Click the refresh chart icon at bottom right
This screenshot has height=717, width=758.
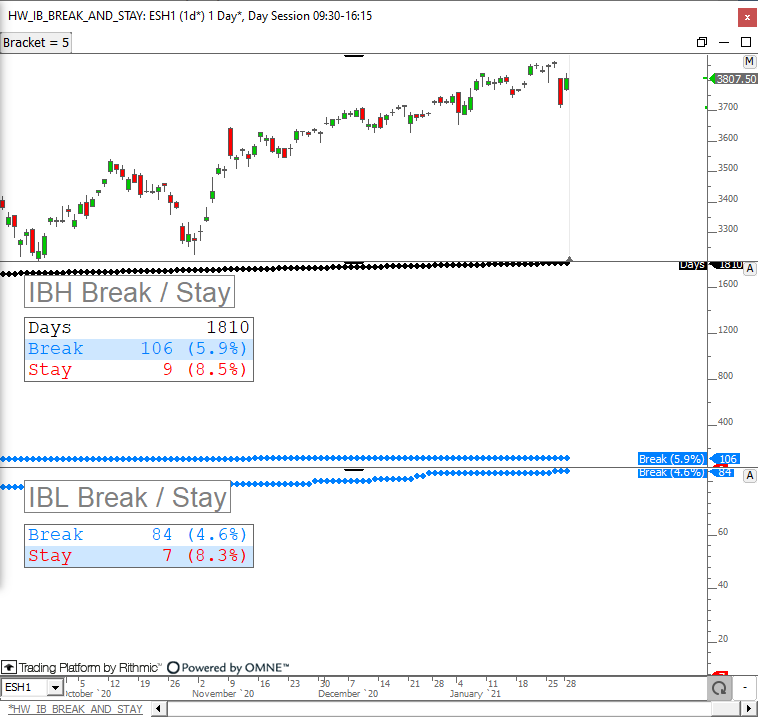tap(717, 688)
